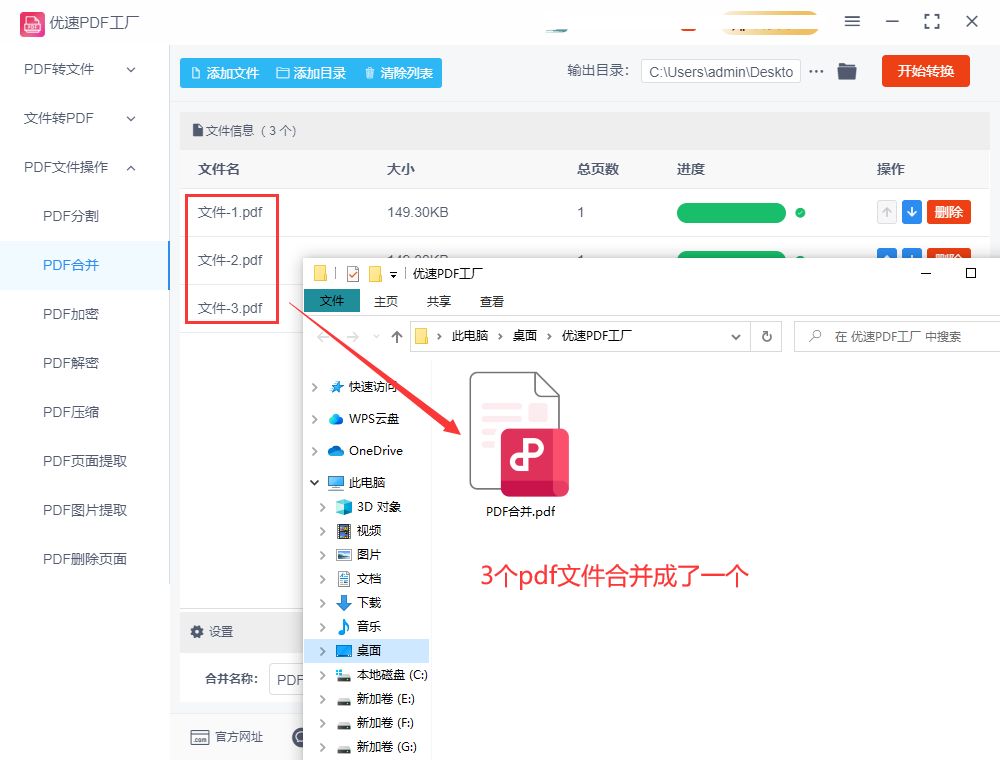Screen dimensions: 1000x760
Task: Select WPS云盘 in navigation pane
Action: [x=374, y=419]
